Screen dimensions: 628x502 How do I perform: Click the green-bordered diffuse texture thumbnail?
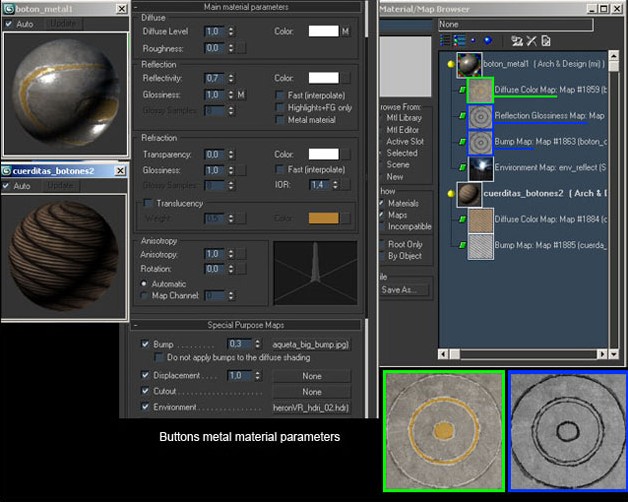pyautogui.click(x=444, y=430)
